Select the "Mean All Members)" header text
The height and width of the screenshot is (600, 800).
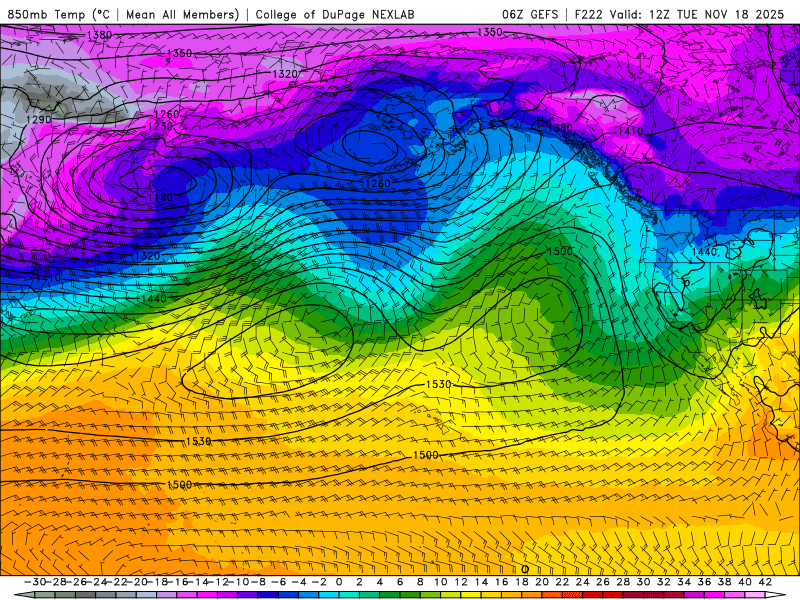183,14
